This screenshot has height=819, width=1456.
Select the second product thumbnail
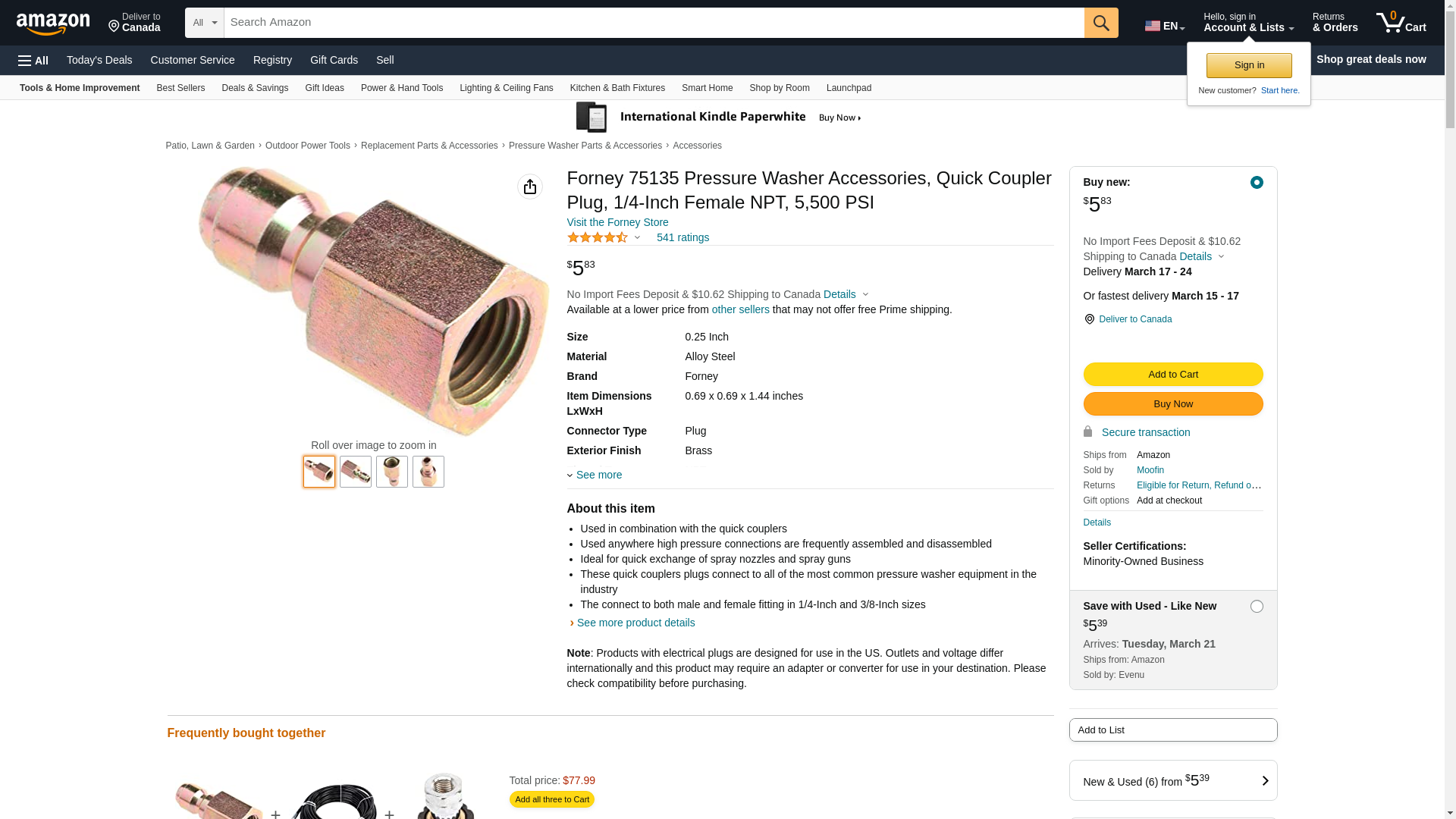pyautogui.click(x=356, y=472)
